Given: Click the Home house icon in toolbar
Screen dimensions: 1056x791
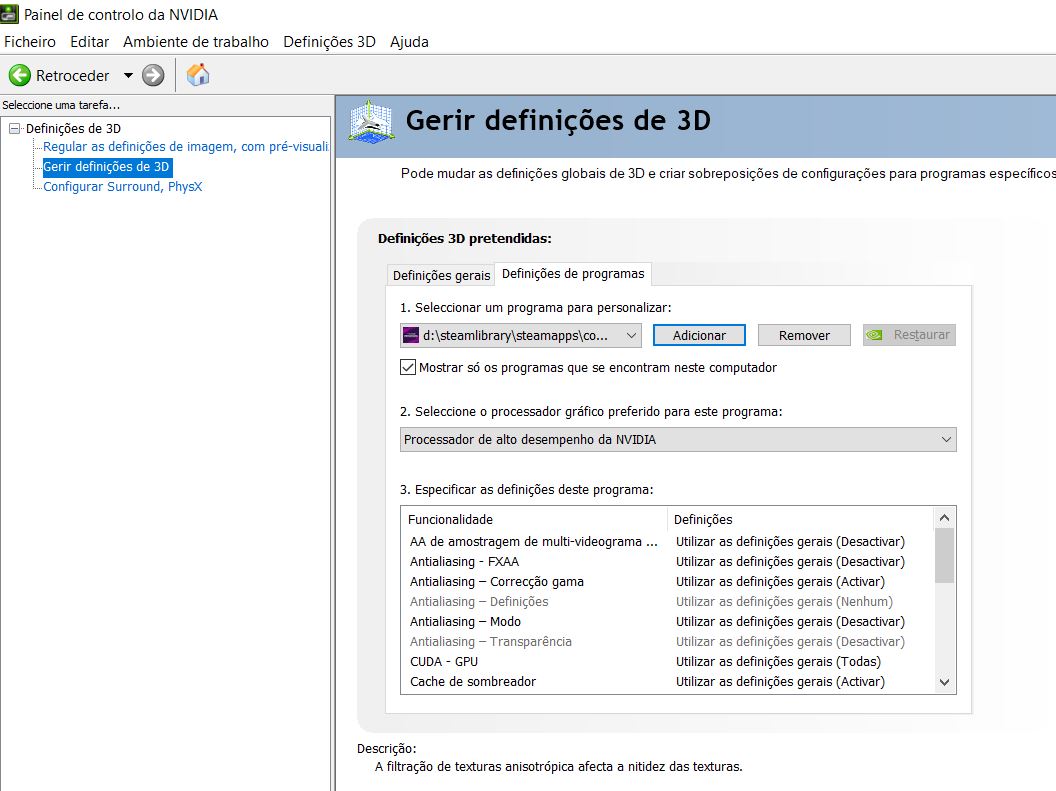Looking at the screenshot, I should point(198,75).
